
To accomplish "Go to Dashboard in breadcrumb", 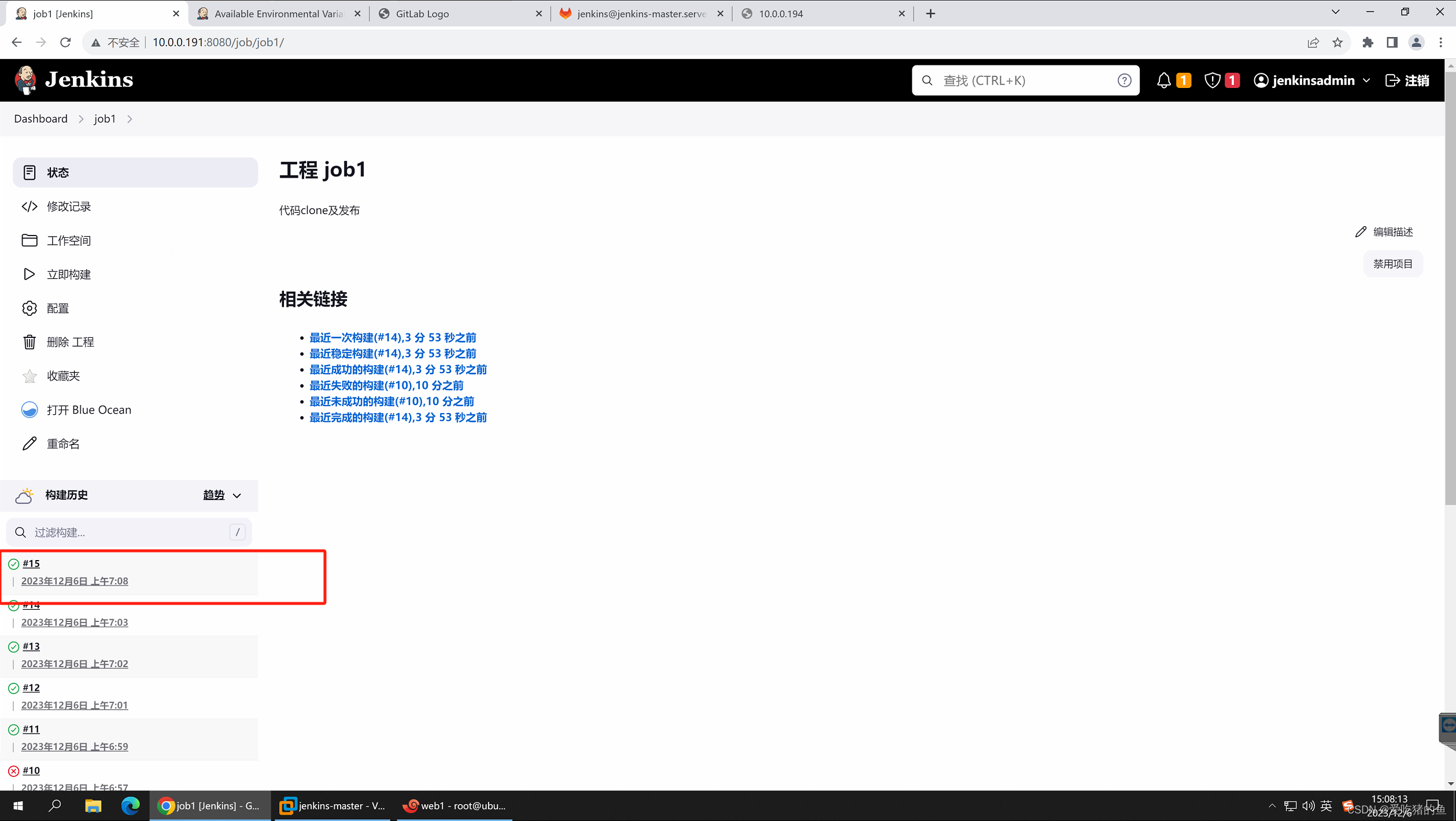I will pyautogui.click(x=40, y=119).
